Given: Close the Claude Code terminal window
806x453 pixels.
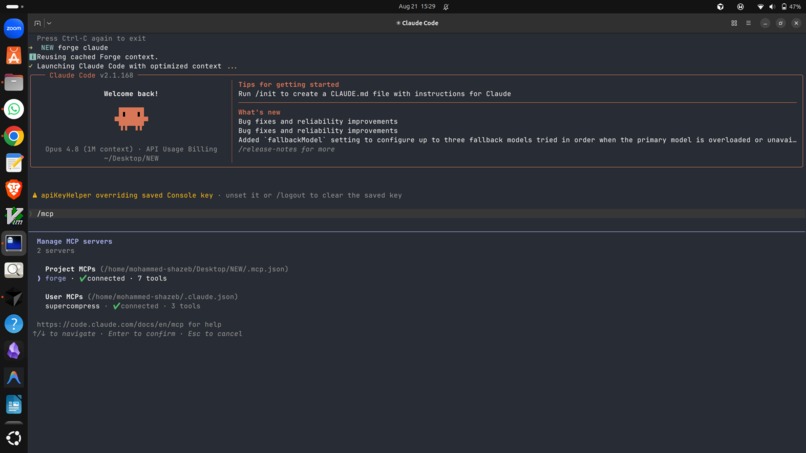Looking at the screenshot, I should [796, 23].
